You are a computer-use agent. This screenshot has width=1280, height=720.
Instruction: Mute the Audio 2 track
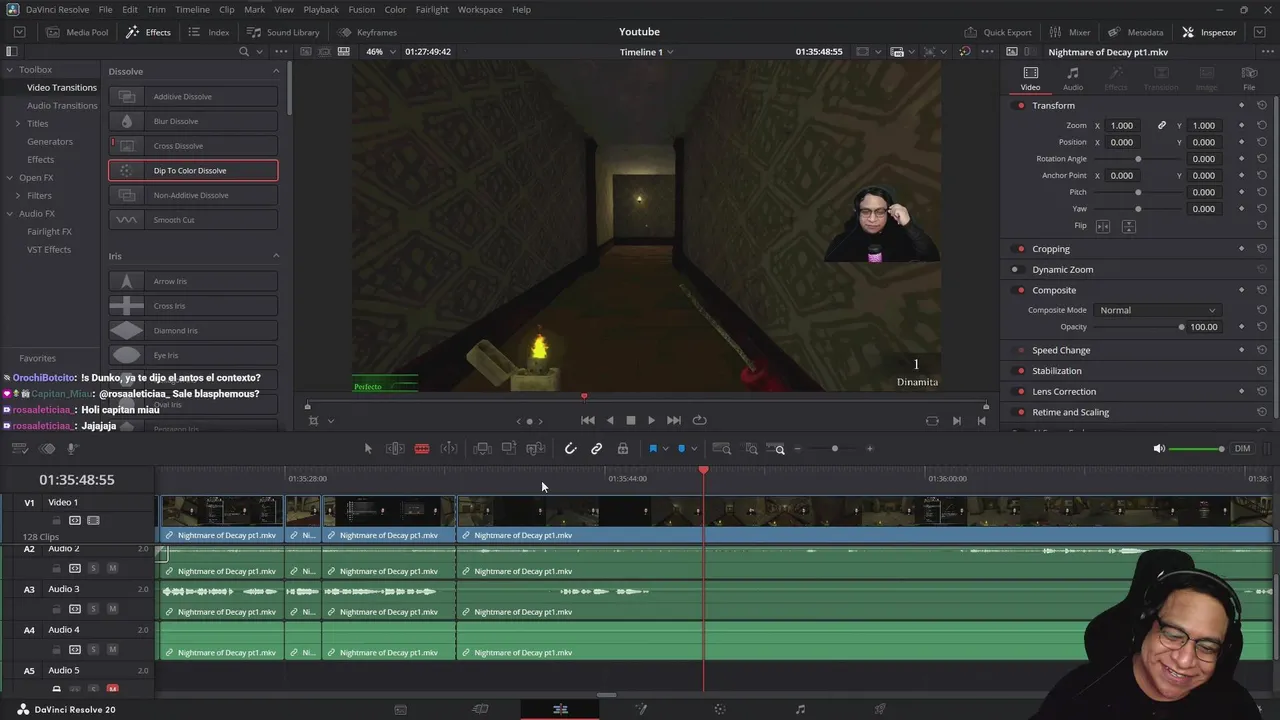click(x=112, y=568)
